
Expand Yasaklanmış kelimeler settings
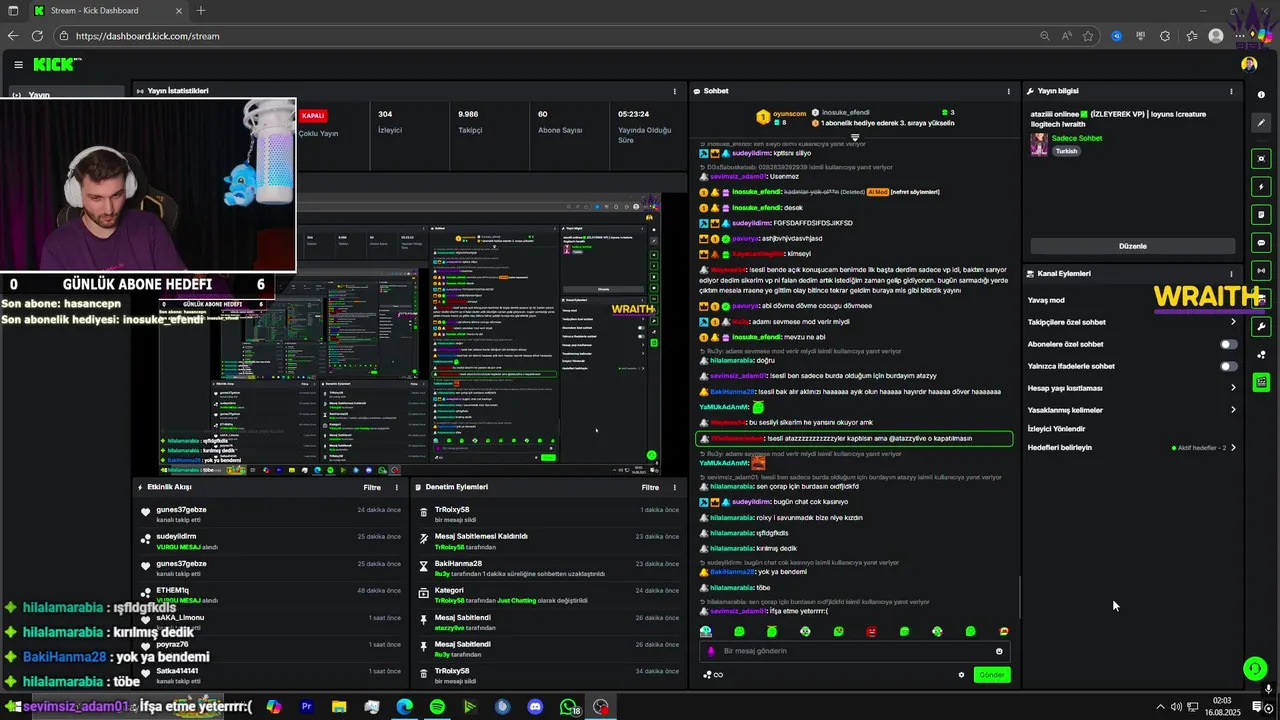click(x=1233, y=410)
